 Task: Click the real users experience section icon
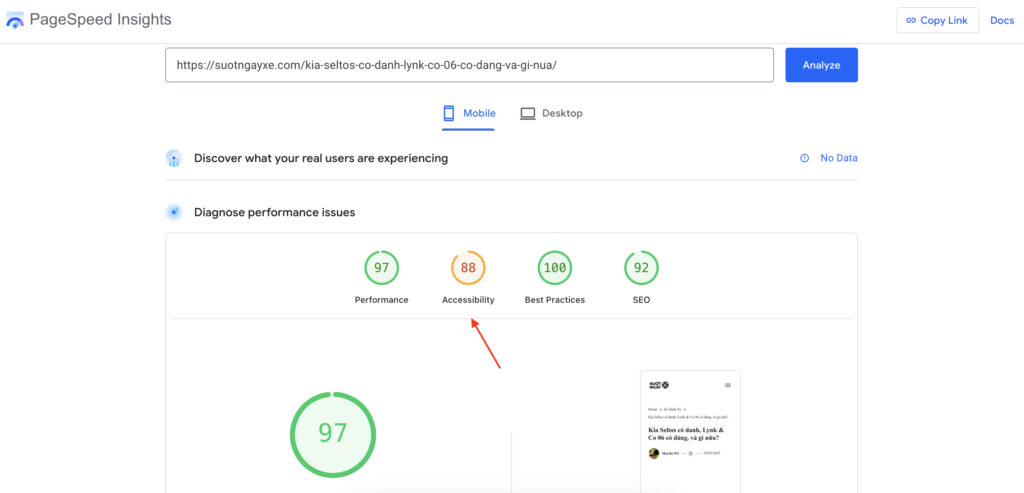tap(174, 158)
